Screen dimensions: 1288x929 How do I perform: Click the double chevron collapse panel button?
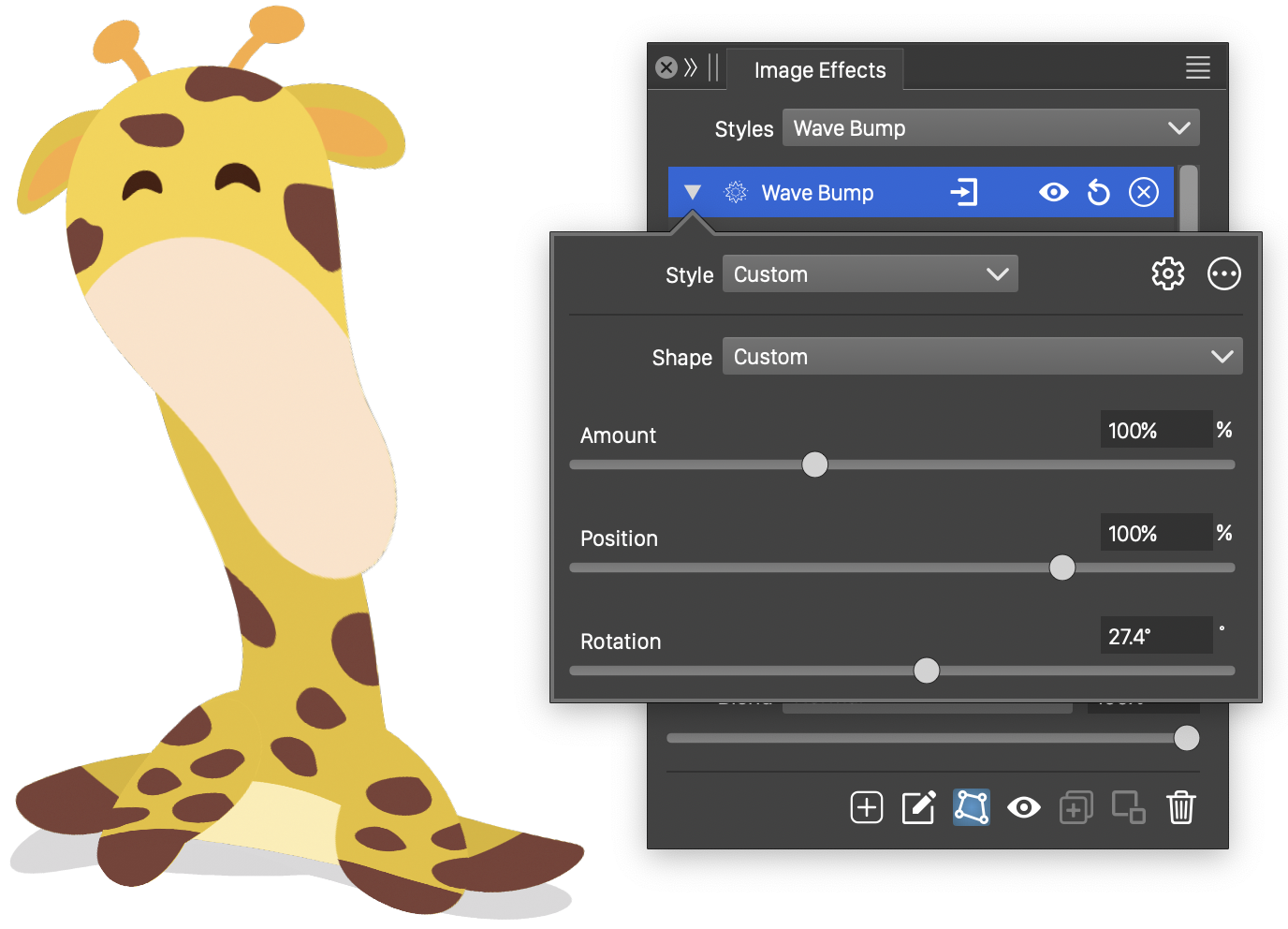tap(691, 67)
